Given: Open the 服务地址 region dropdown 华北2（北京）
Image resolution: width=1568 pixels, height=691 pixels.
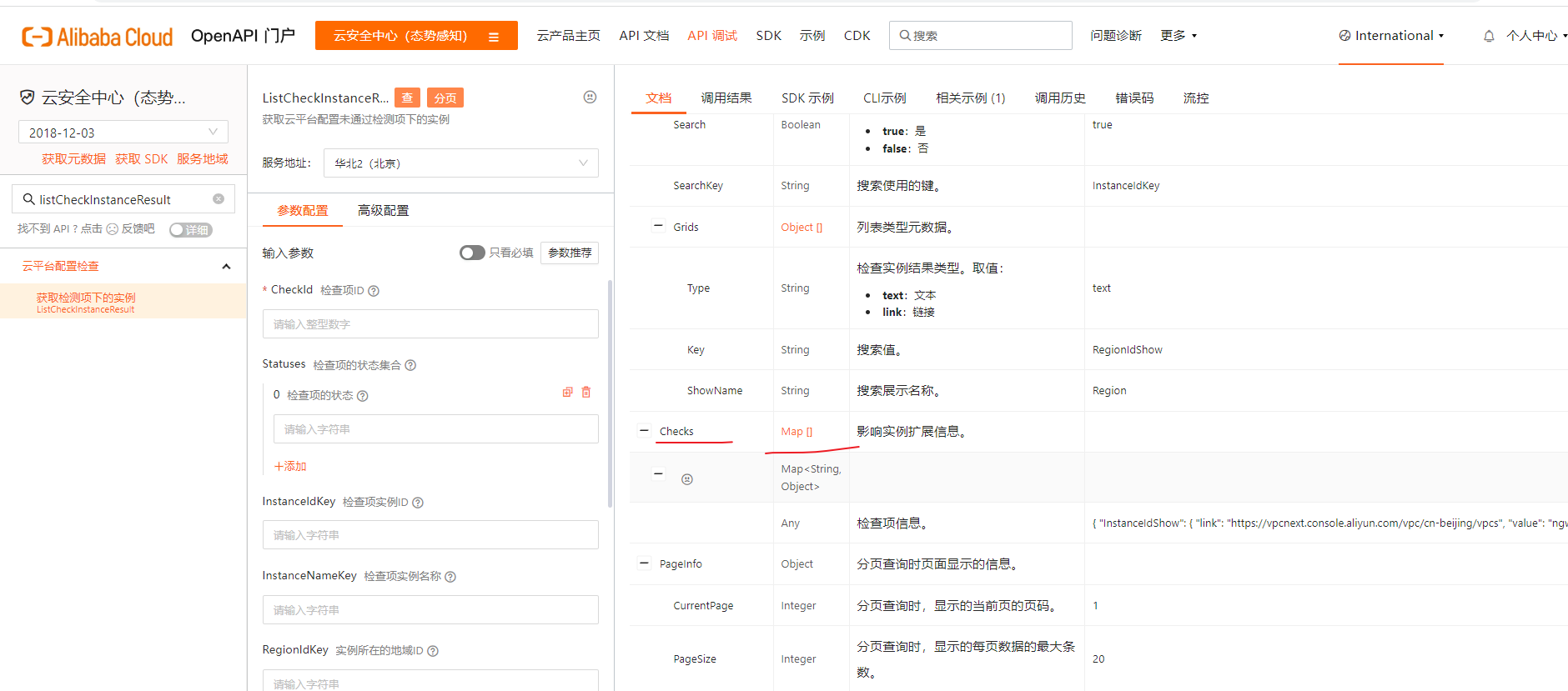Looking at the screenshot, I should (461, 163).
